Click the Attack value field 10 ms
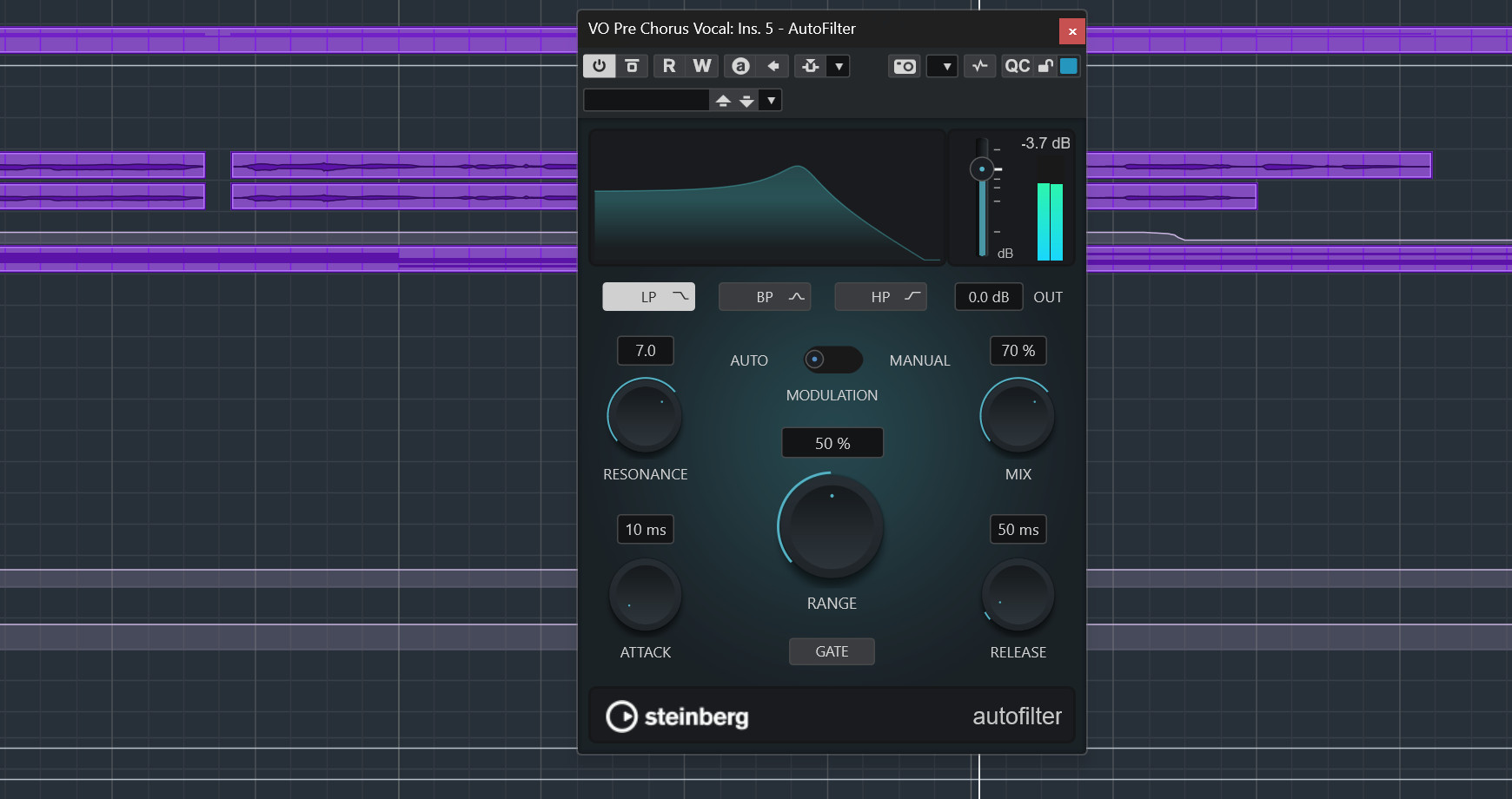Screen dimensions: 1512x799 646,530
